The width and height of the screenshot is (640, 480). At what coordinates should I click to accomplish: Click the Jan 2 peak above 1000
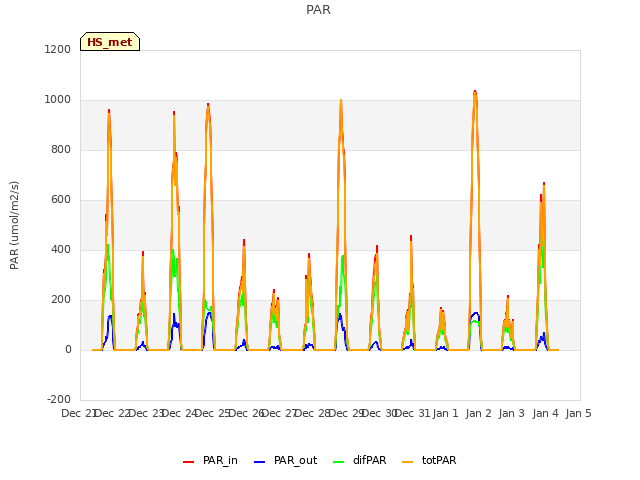coord(475,92)
